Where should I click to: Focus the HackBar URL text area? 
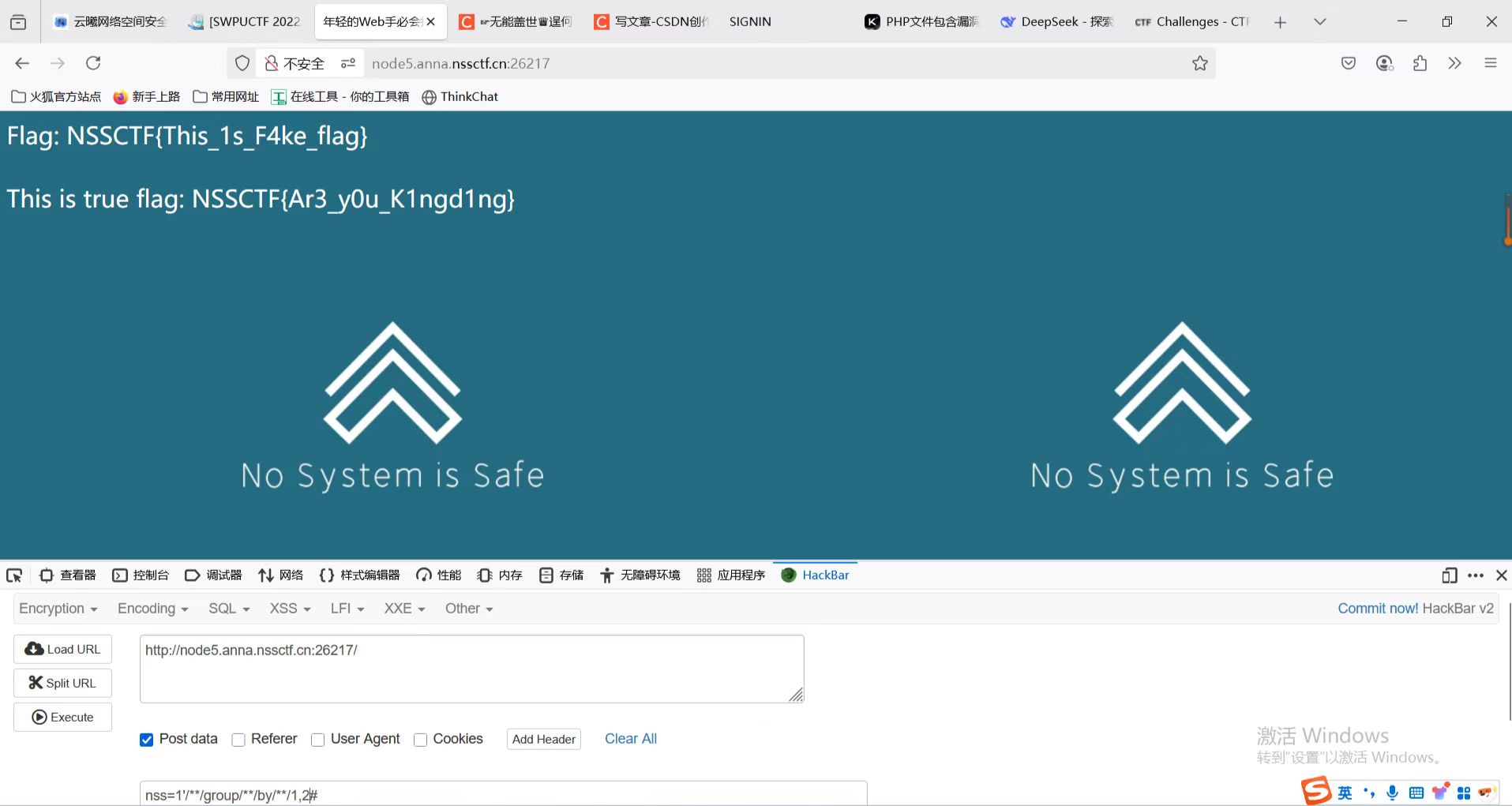point(472,669)
